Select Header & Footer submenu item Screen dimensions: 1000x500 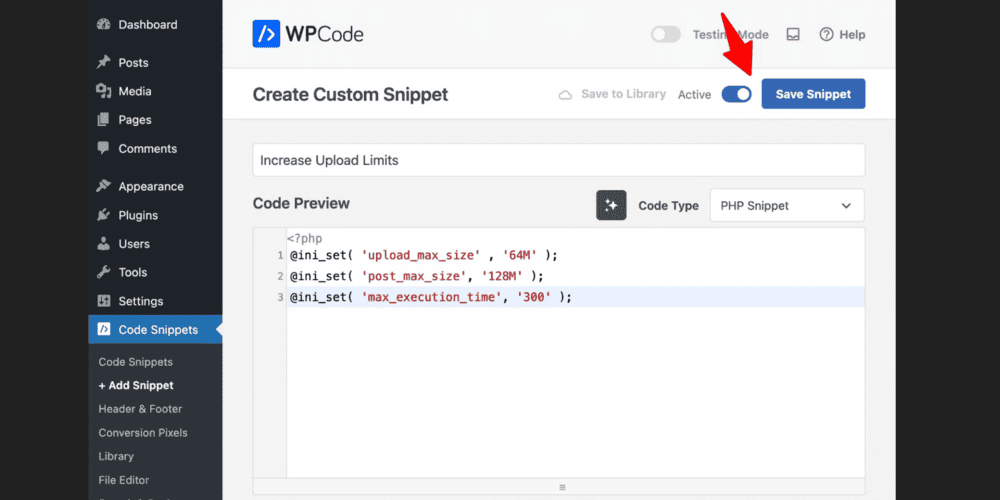point(140,409)
